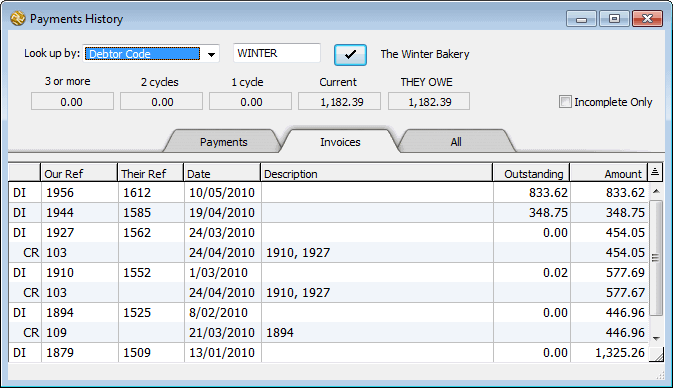Image resolution: width=673 pixels, height=388 pixels.
Task: Click Outstanding value 833.62
Action: point(548,192)
